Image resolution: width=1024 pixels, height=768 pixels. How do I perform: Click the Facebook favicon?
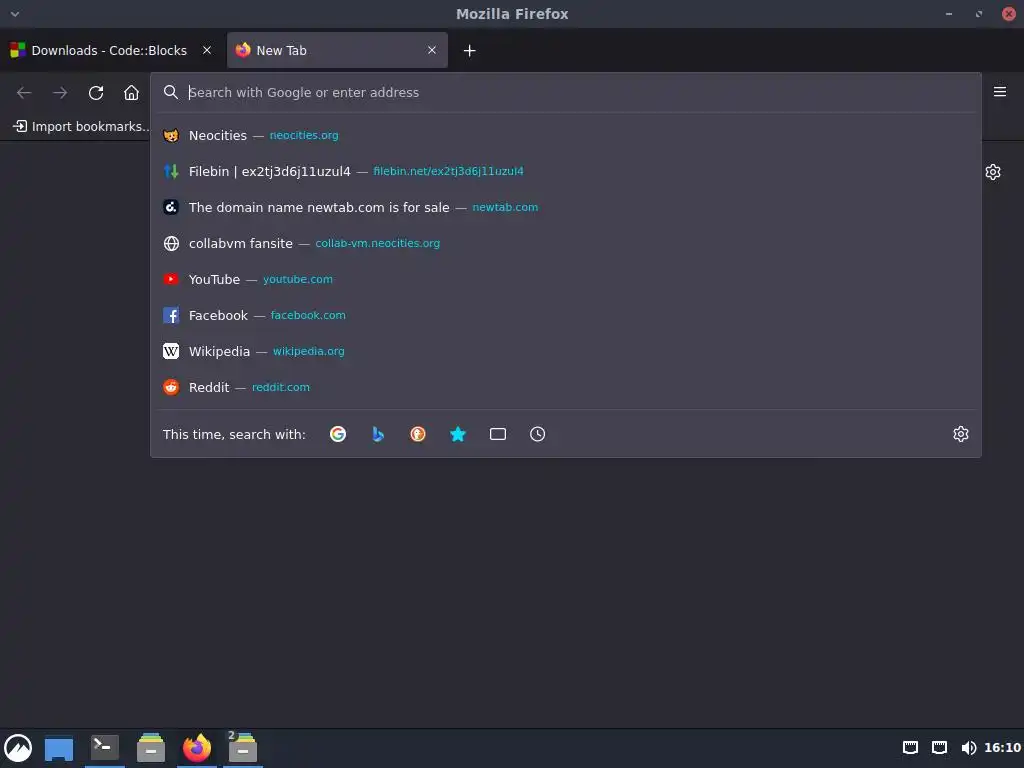[x=171, y=315]
